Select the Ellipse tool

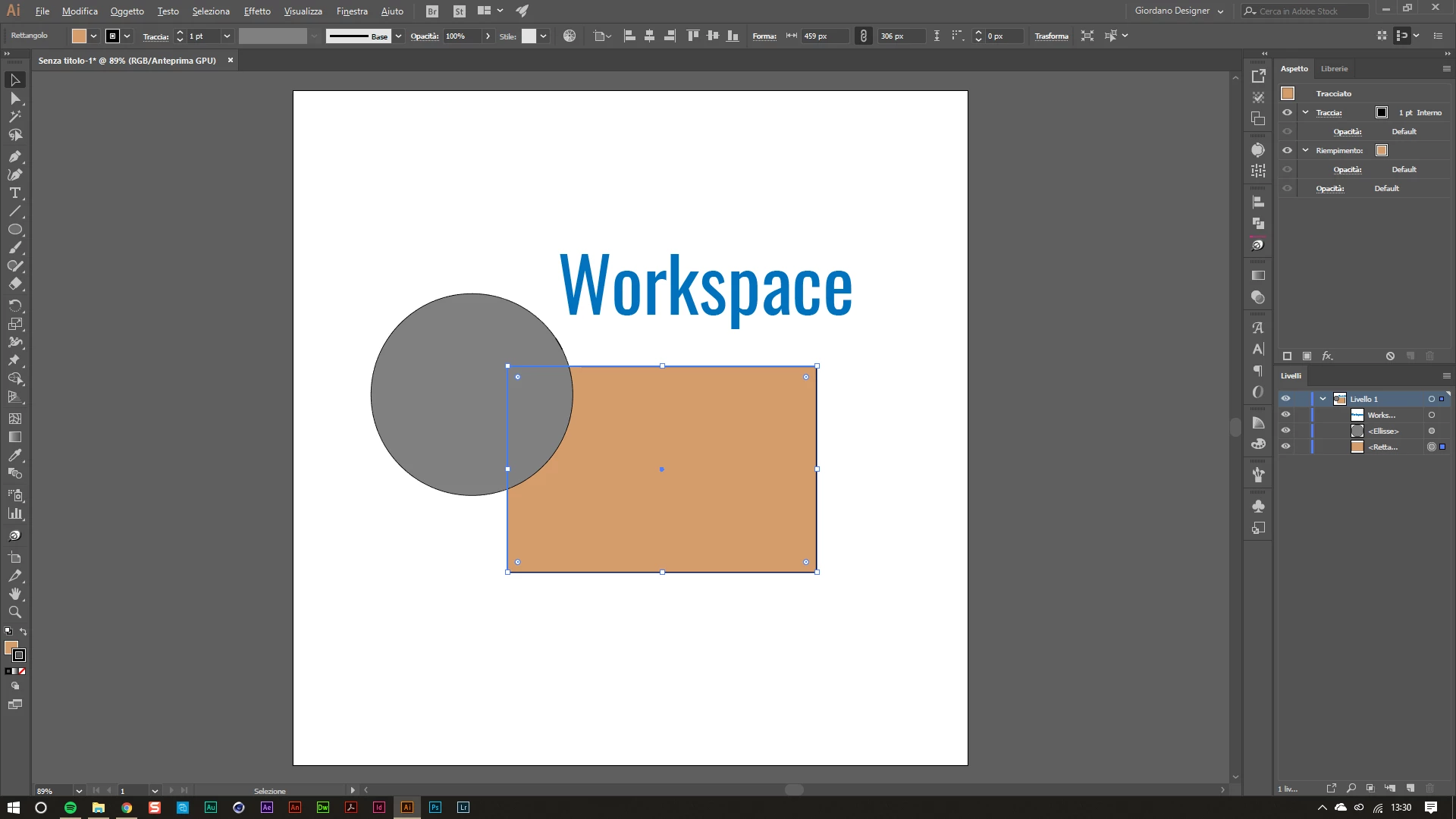14,230
